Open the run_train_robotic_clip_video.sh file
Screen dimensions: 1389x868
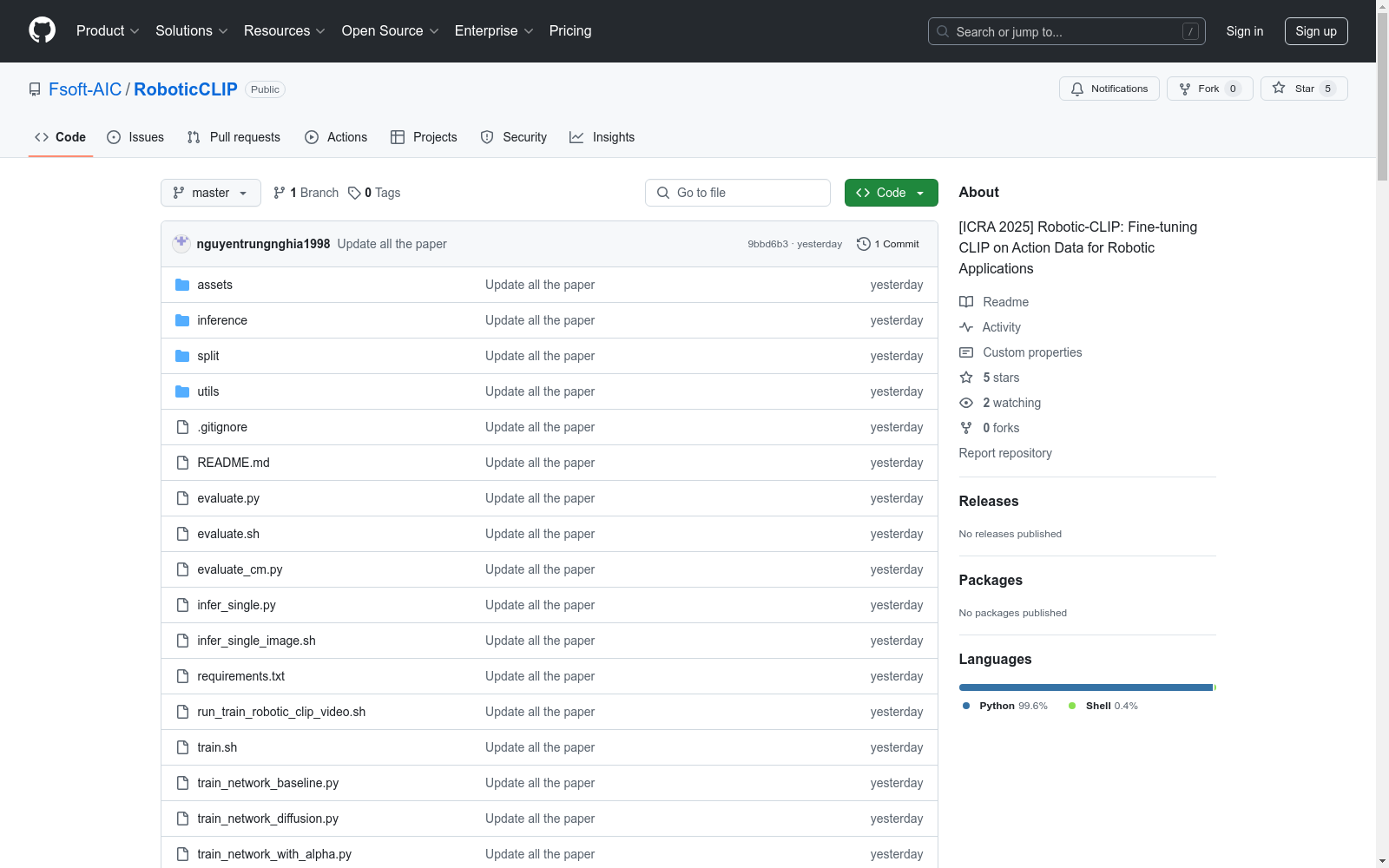(281, 712)
